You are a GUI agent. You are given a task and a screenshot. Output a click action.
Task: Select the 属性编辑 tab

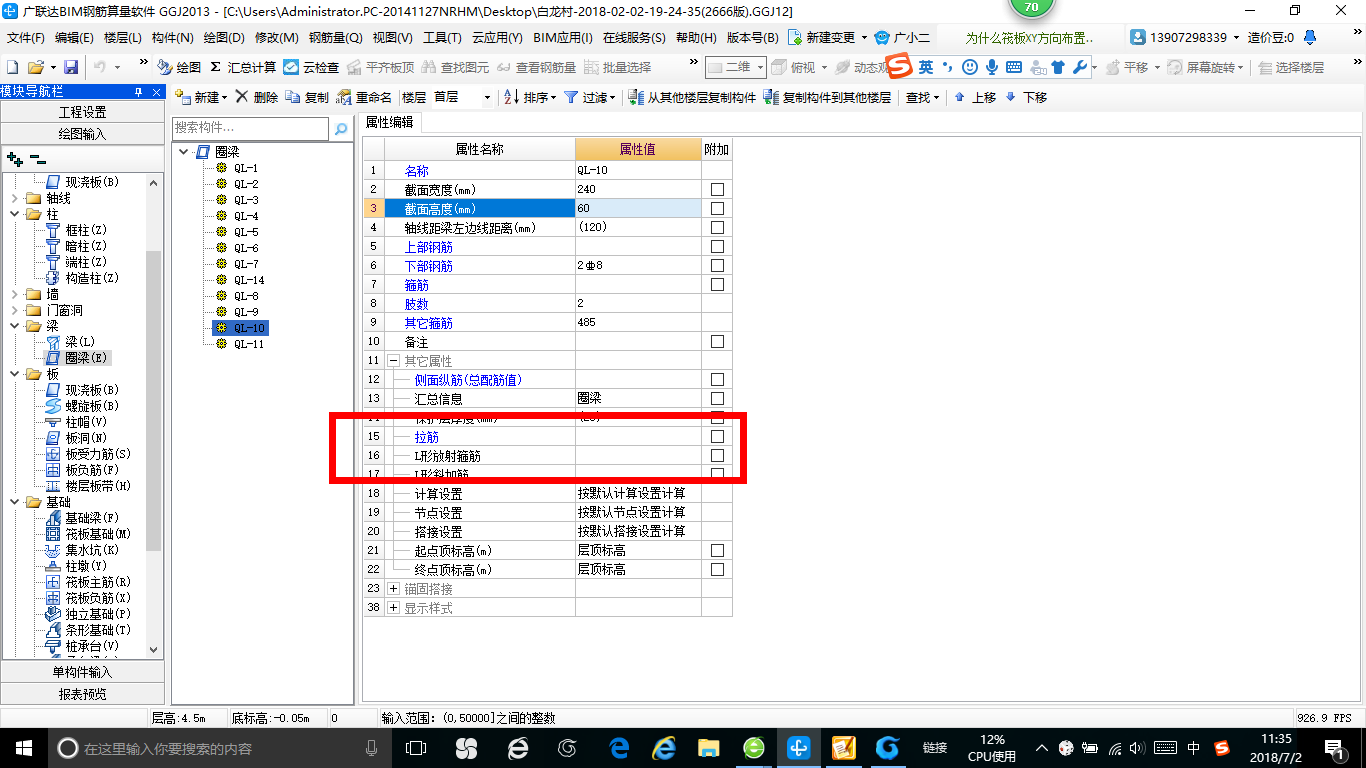[x=389, y=122]
